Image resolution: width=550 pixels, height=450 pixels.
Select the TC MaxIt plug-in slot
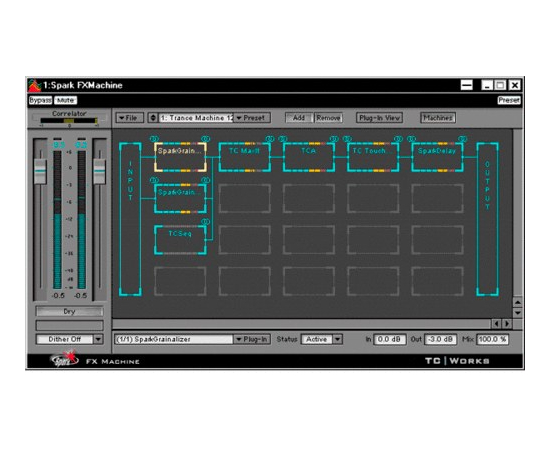click(x=244, y=157)
